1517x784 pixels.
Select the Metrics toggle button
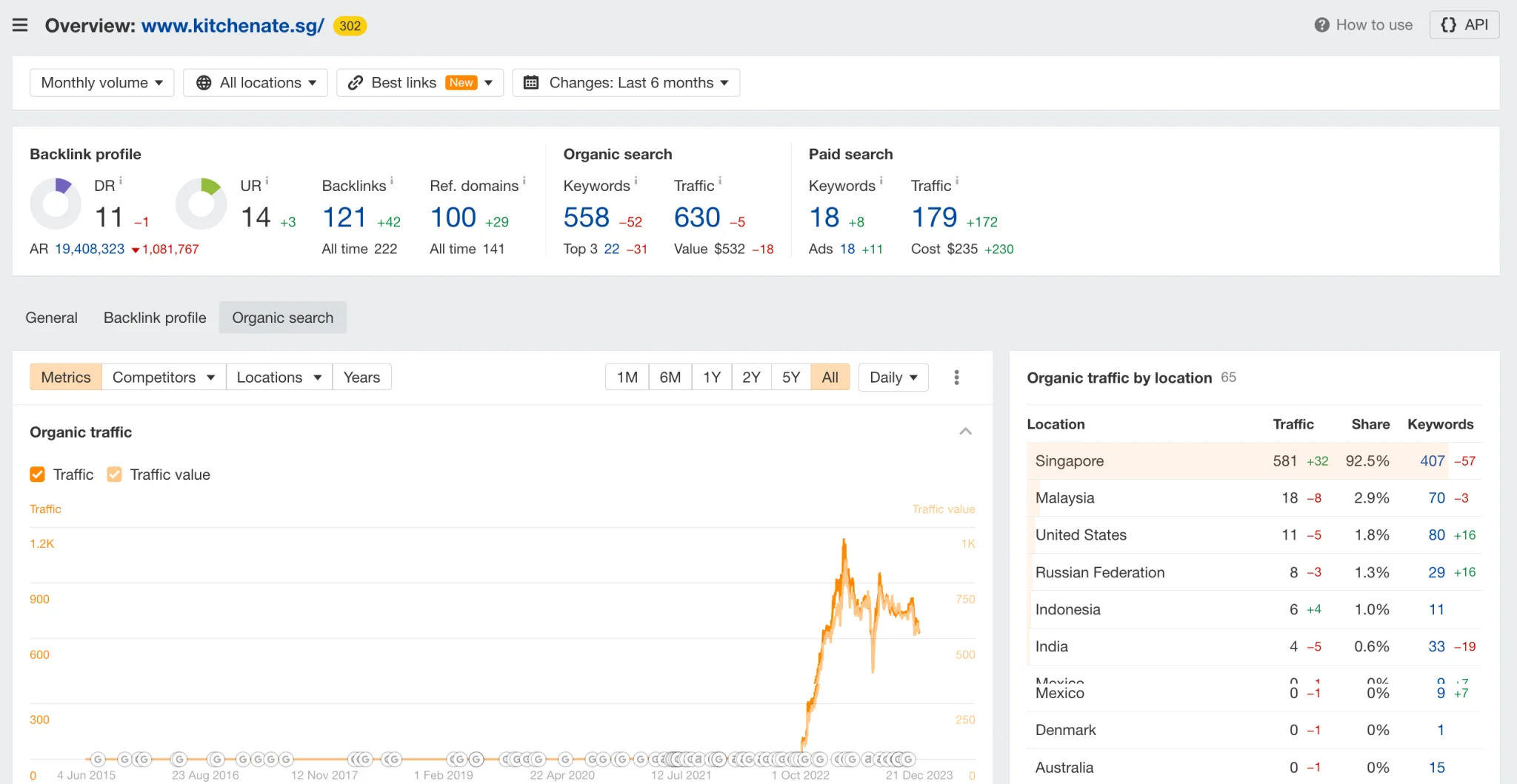66,378
